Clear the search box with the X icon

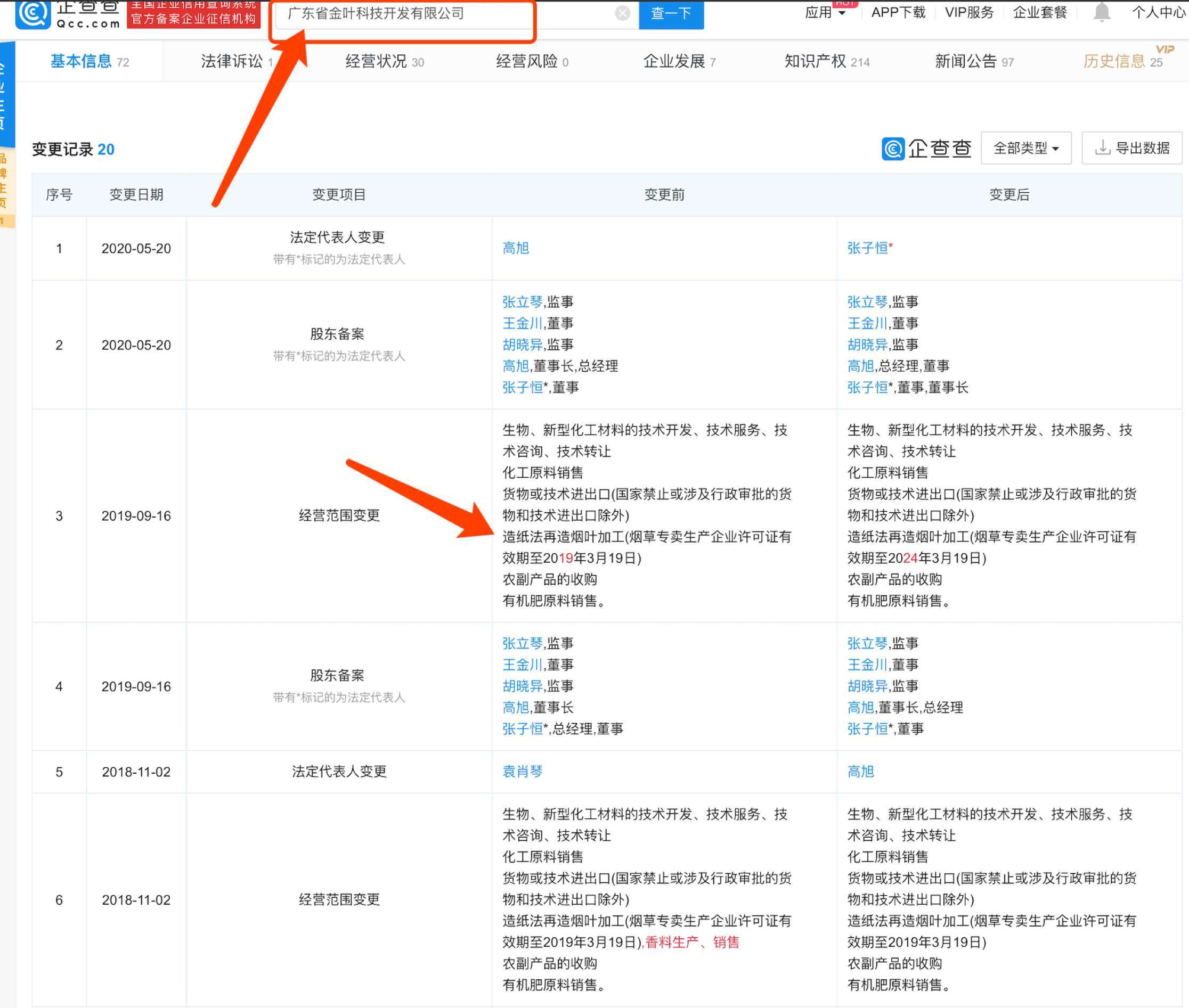pos(623,13)
